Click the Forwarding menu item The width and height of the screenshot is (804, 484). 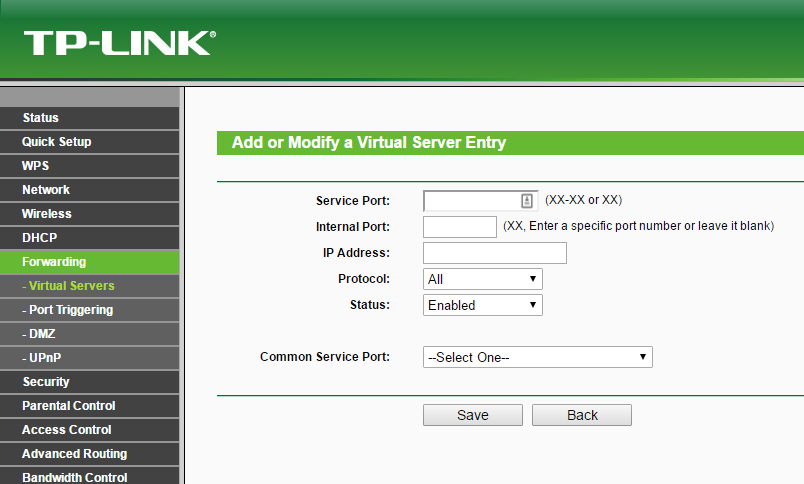tap(90, 262)
